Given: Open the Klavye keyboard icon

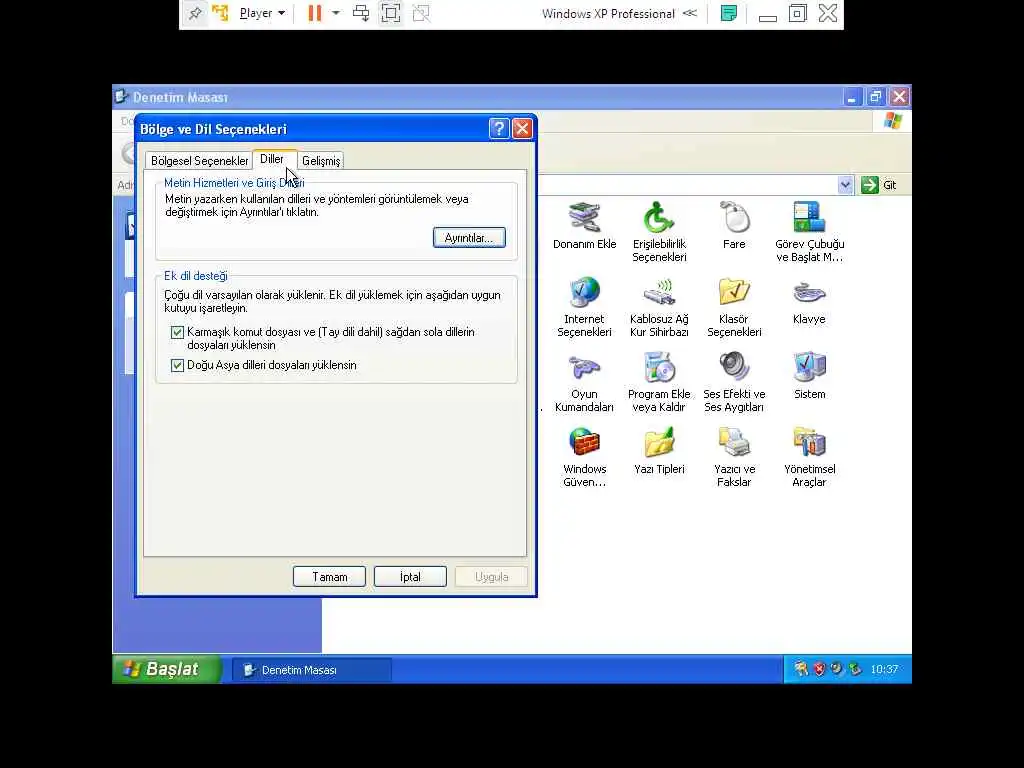Looking at the screenshot, I should [x=809, y=301].
